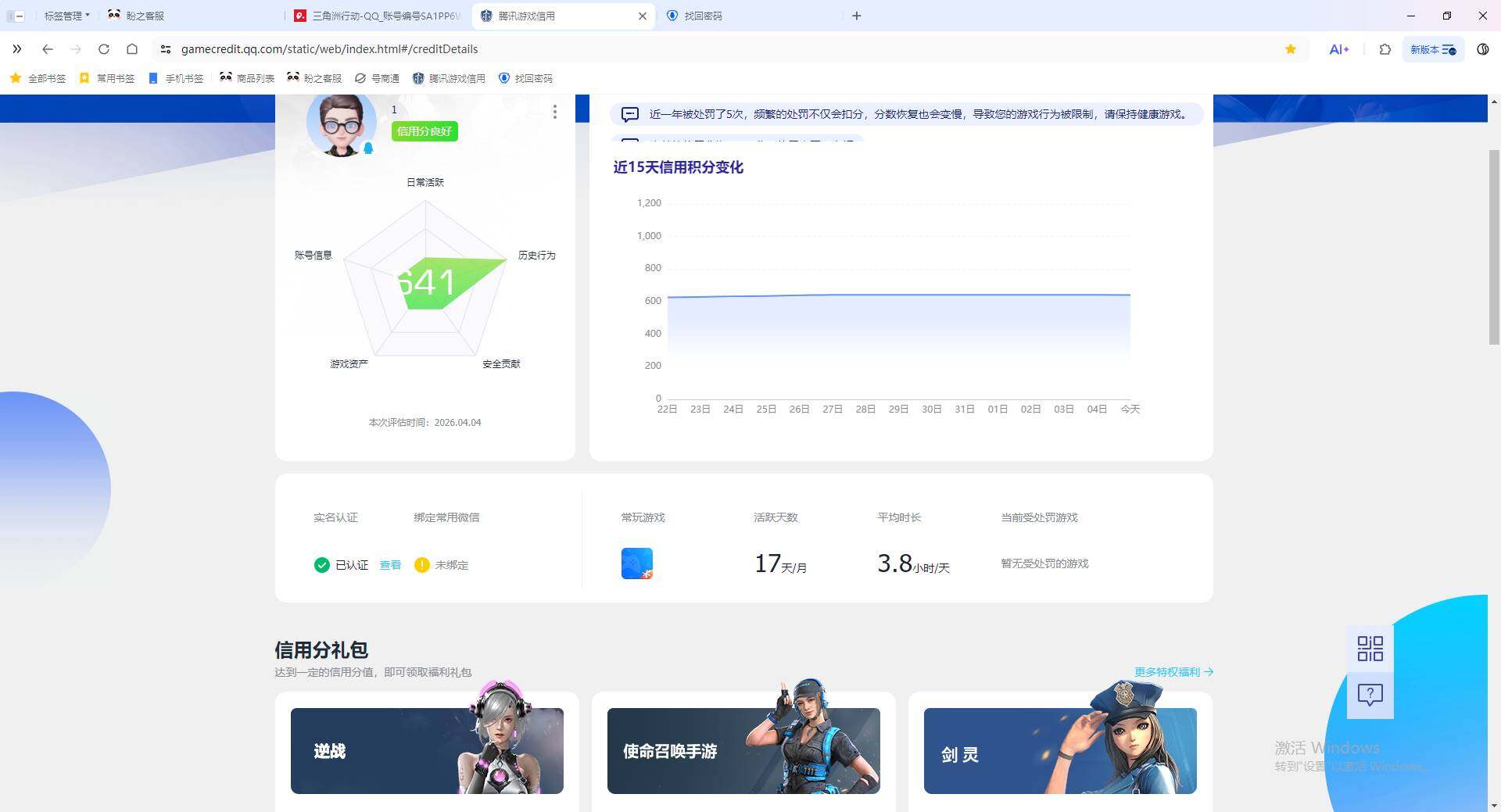Expand hidden toolbar items with the double-chevron
This screenshot has height=812, width=1501.
(x=17, y=48)
